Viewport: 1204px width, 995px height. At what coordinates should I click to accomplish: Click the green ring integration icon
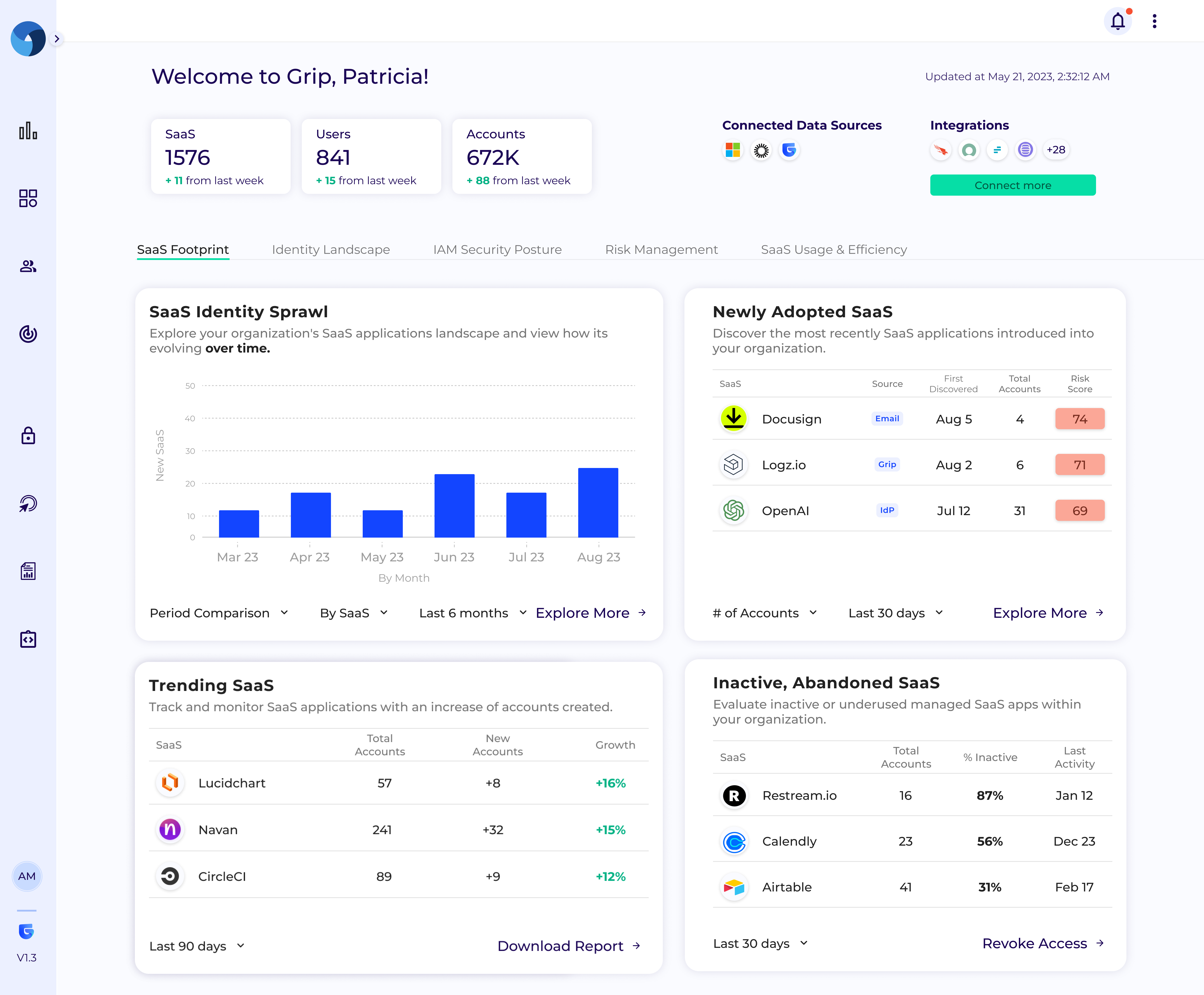[969, 150]
